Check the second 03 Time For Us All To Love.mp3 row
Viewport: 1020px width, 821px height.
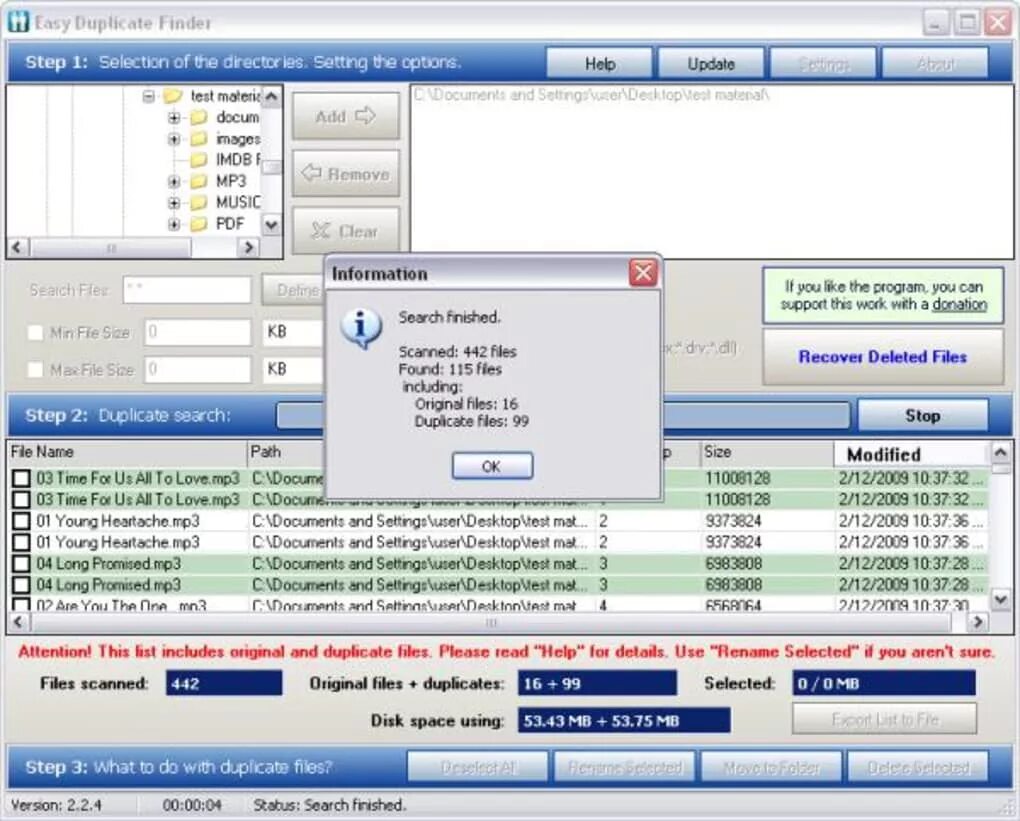pyautogui.click(x=21, y=500)
